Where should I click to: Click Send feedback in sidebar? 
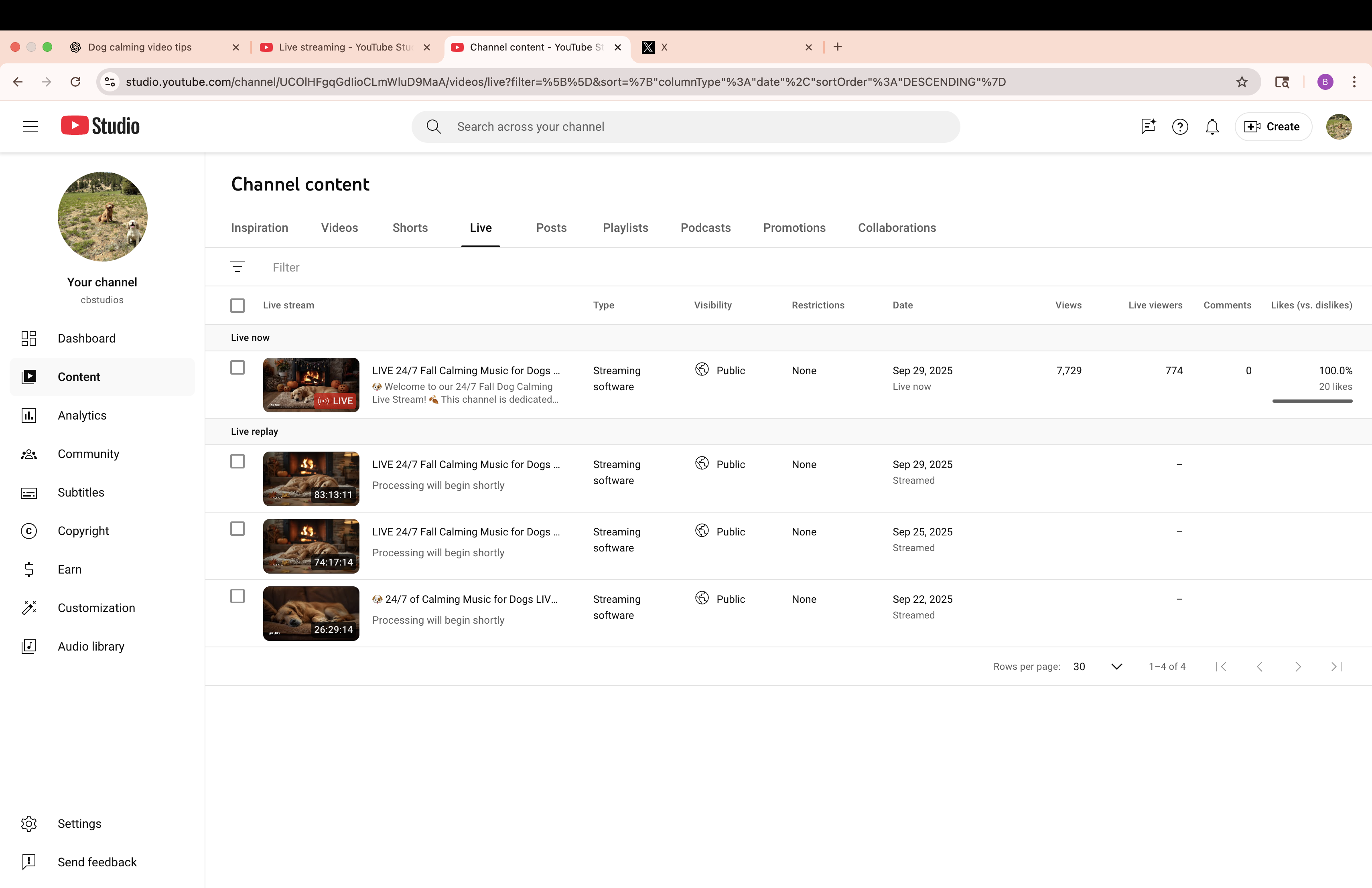(x=97, y=862)
